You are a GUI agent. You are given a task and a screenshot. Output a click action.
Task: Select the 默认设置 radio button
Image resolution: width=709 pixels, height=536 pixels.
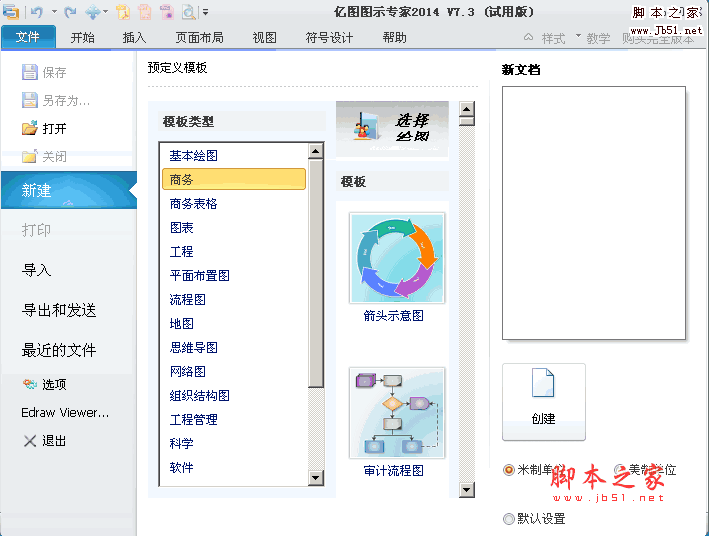pyautogui.click(x=509, y=519)
